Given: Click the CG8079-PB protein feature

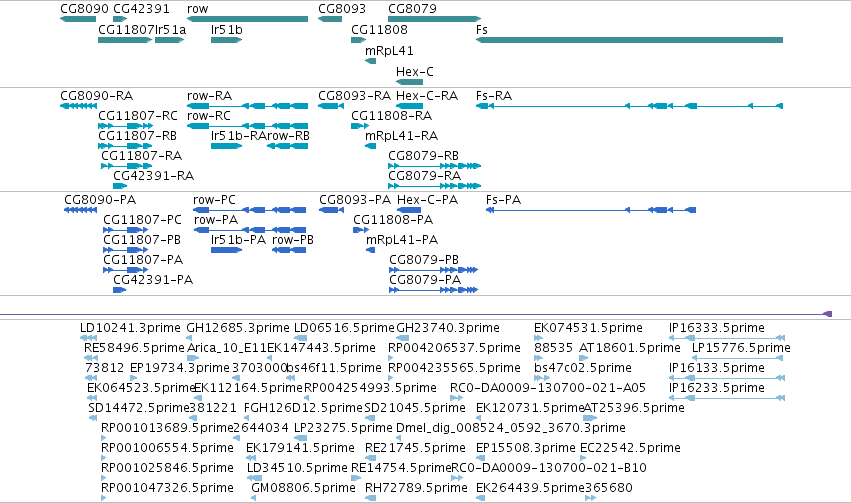Looking at the screenshot, I should pos(433,270).
